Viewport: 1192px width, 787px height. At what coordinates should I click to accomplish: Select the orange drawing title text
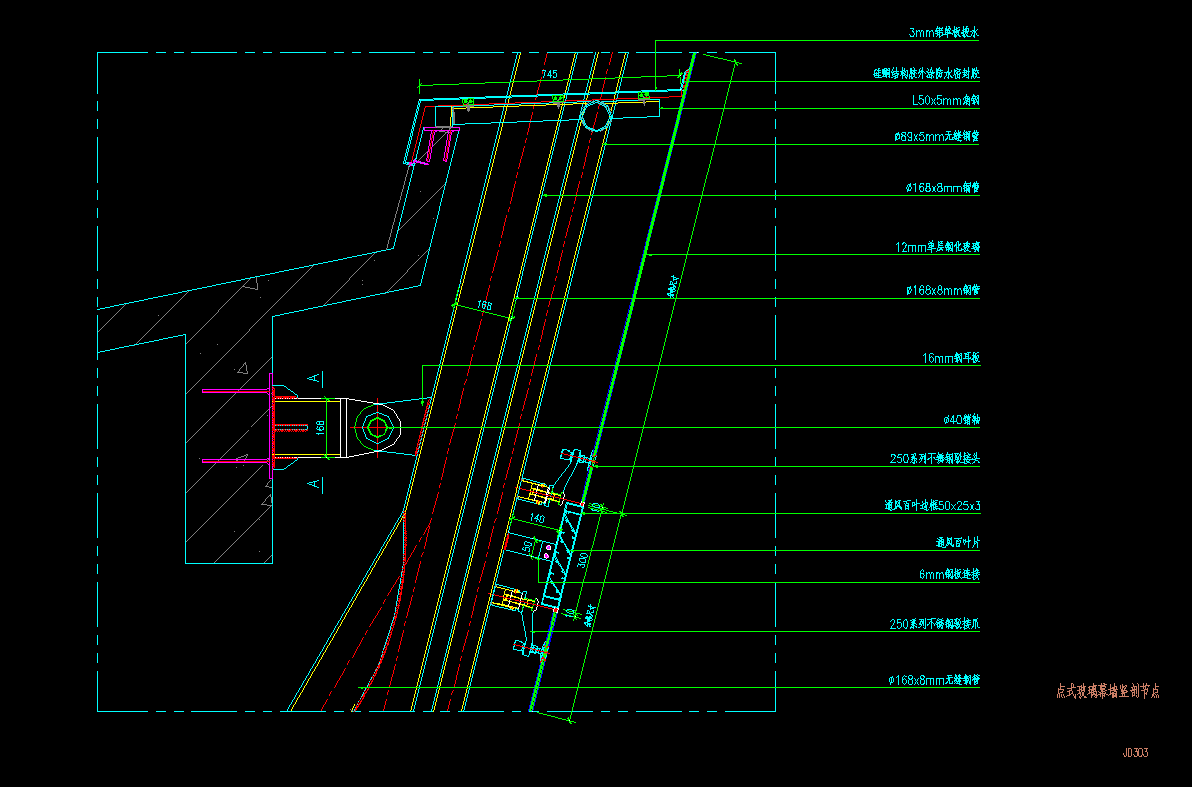(1107, 691)
